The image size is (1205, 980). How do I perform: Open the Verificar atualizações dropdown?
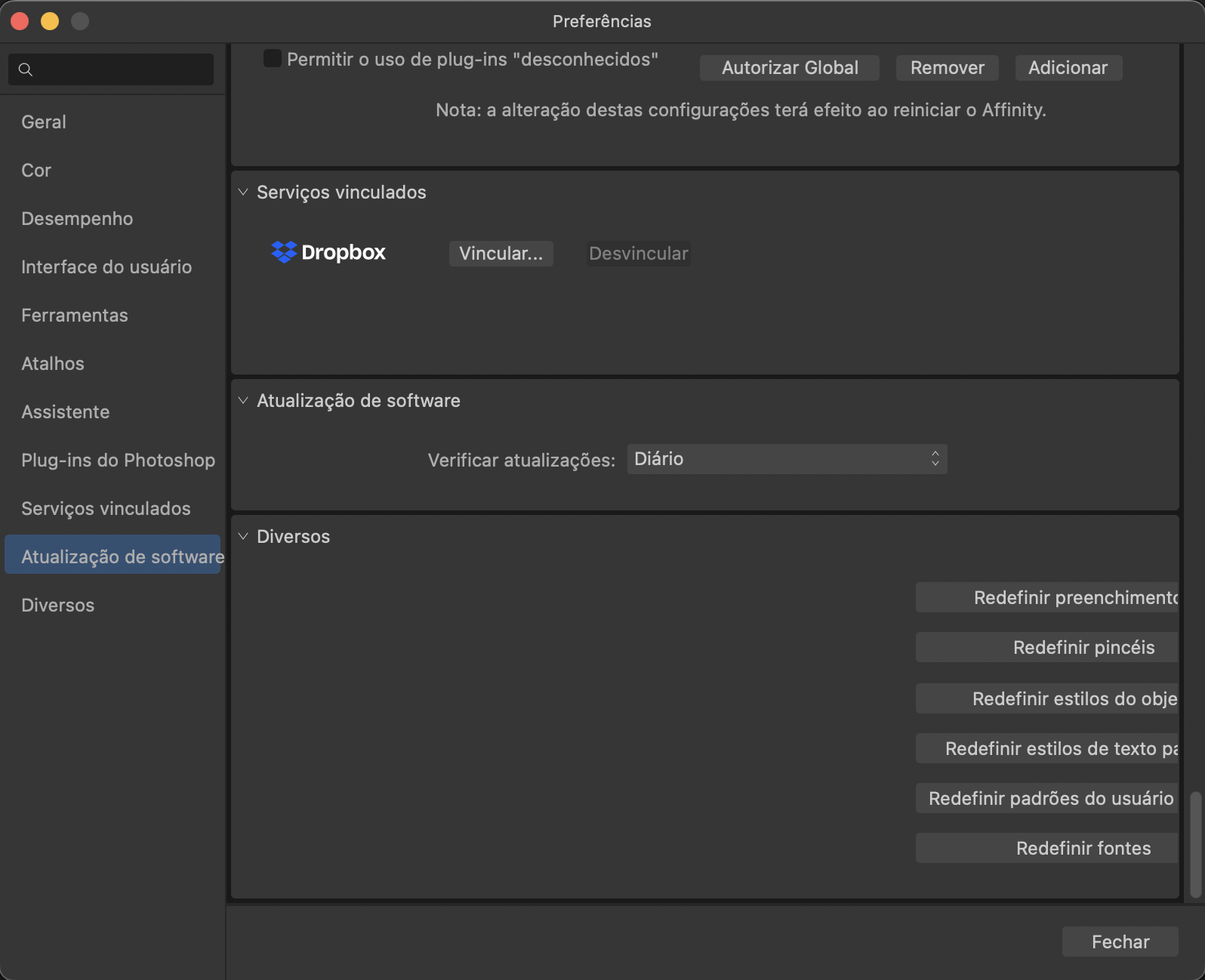coord(786,459)
